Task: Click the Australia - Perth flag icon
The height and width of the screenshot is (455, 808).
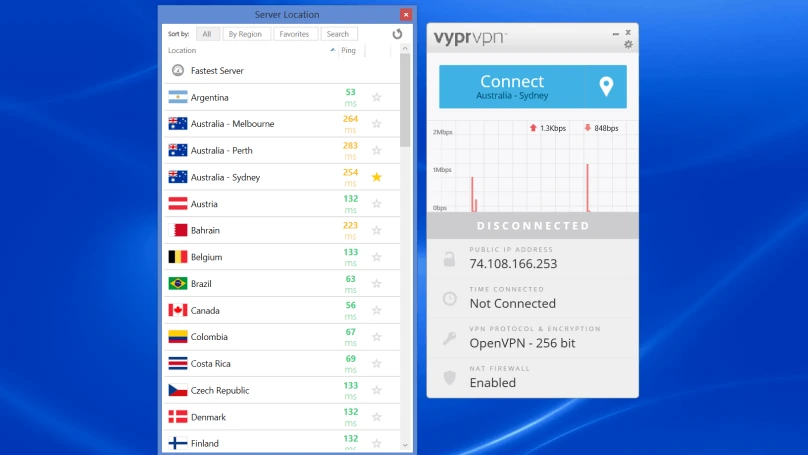Action: point(178,150)
